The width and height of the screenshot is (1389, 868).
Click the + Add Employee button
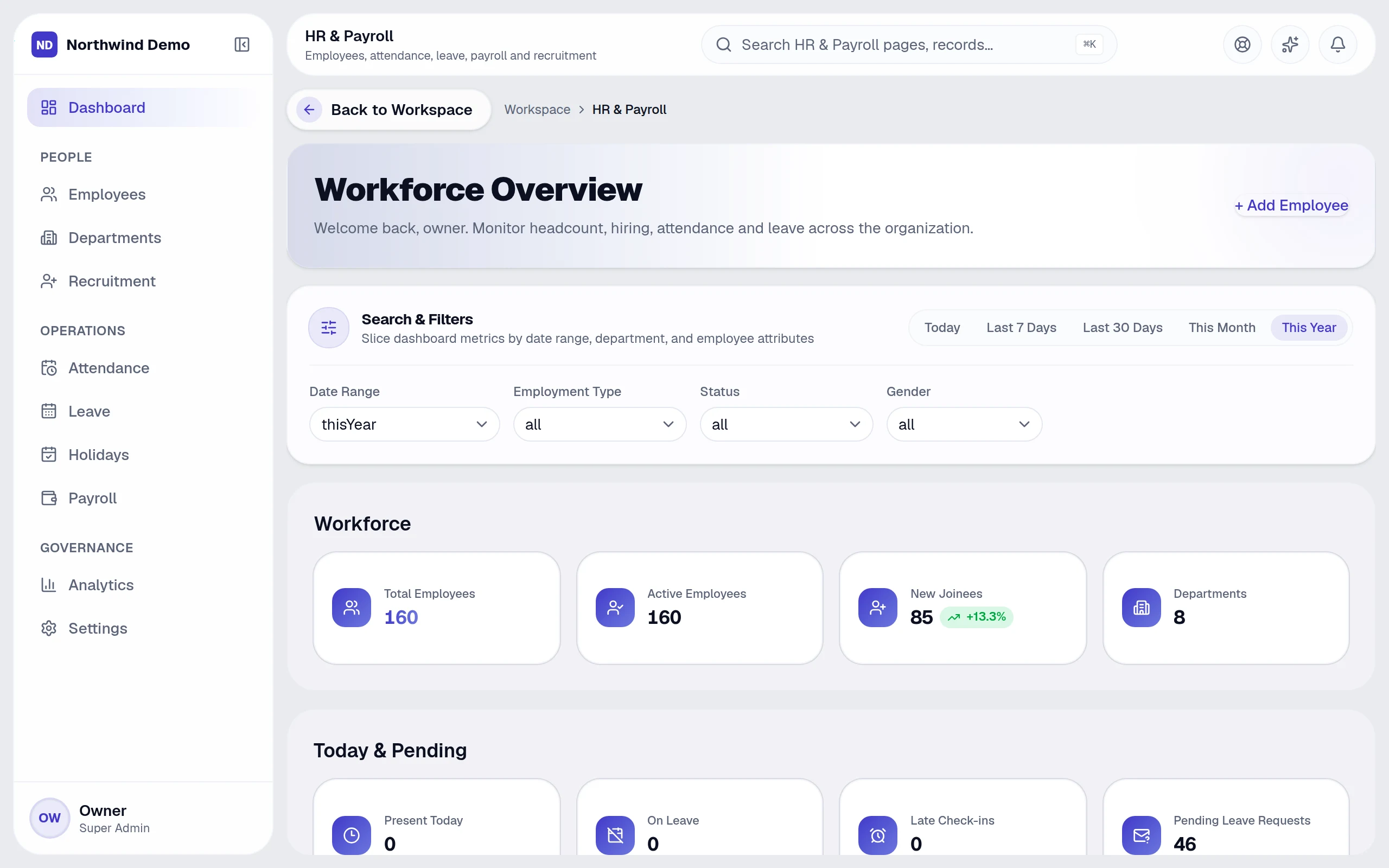1291,206
